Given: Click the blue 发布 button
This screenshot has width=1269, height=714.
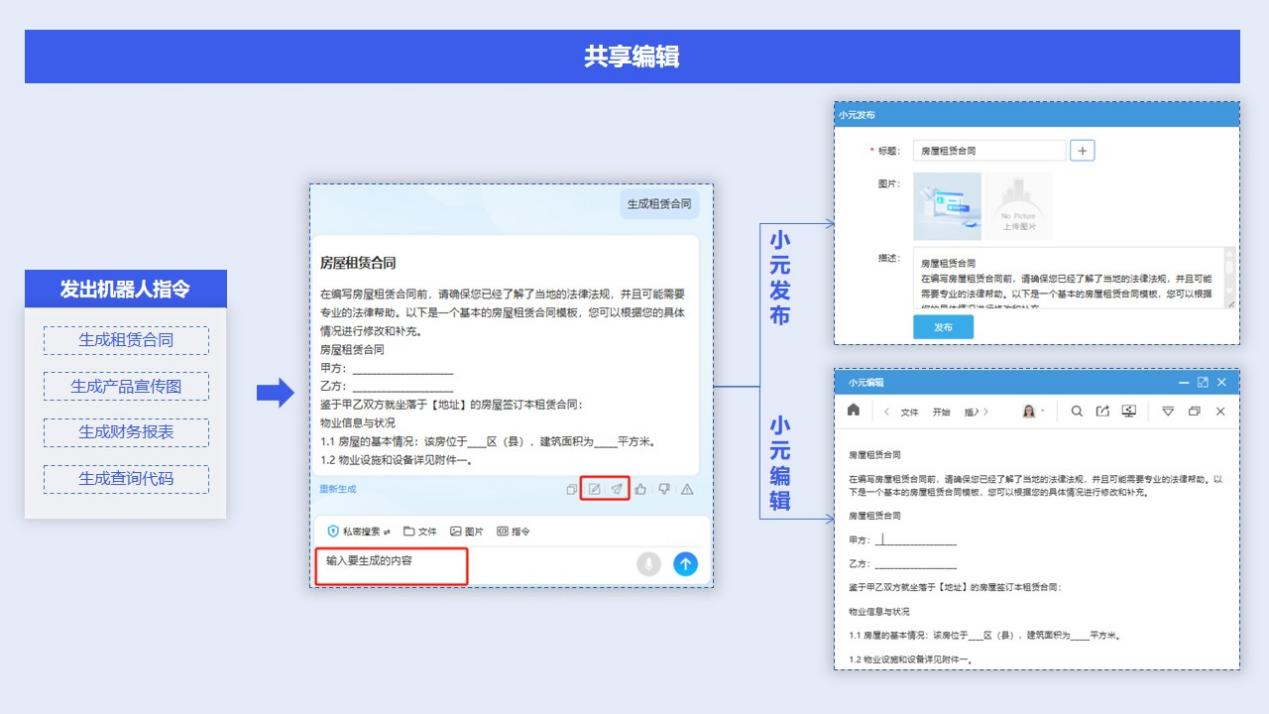Looking at the screenshot, I should (x=942, y=327).
